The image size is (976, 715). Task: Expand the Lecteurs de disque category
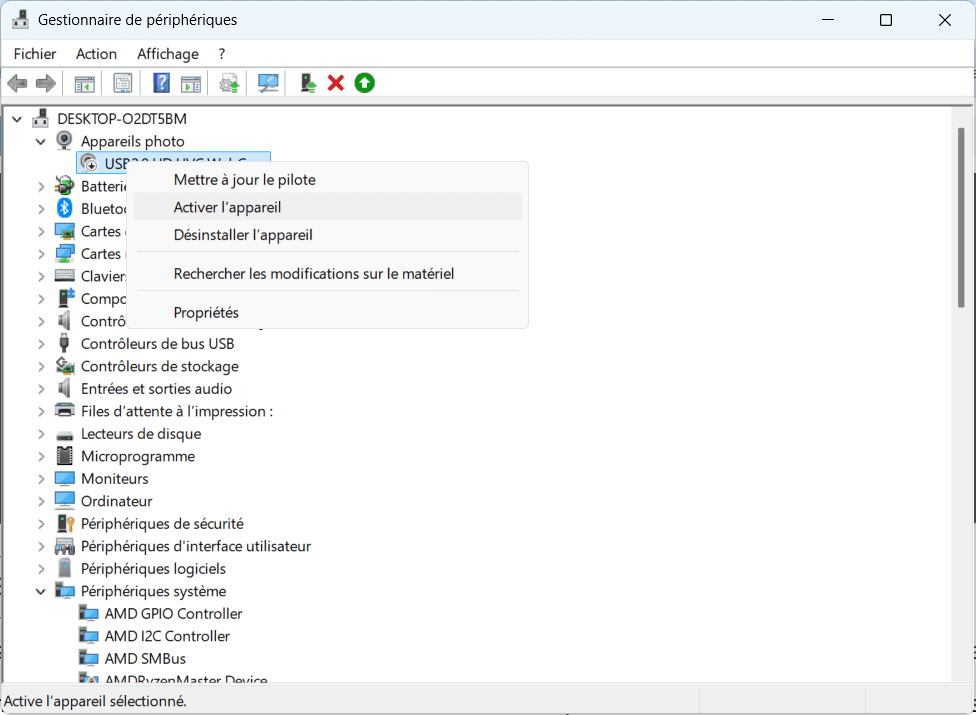tap(41, 434)
